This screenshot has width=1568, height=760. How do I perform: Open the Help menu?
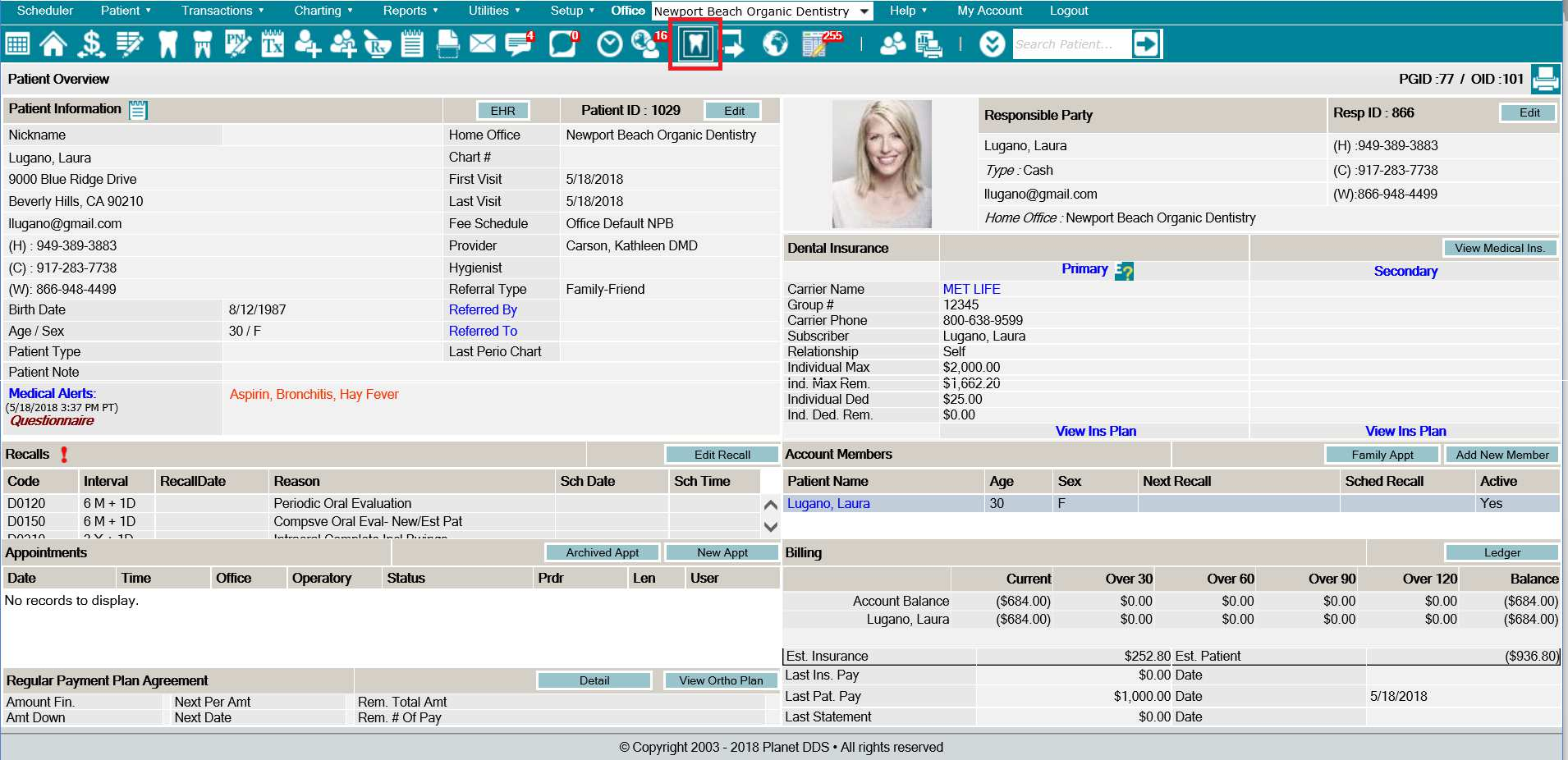(x=908, y=11)
